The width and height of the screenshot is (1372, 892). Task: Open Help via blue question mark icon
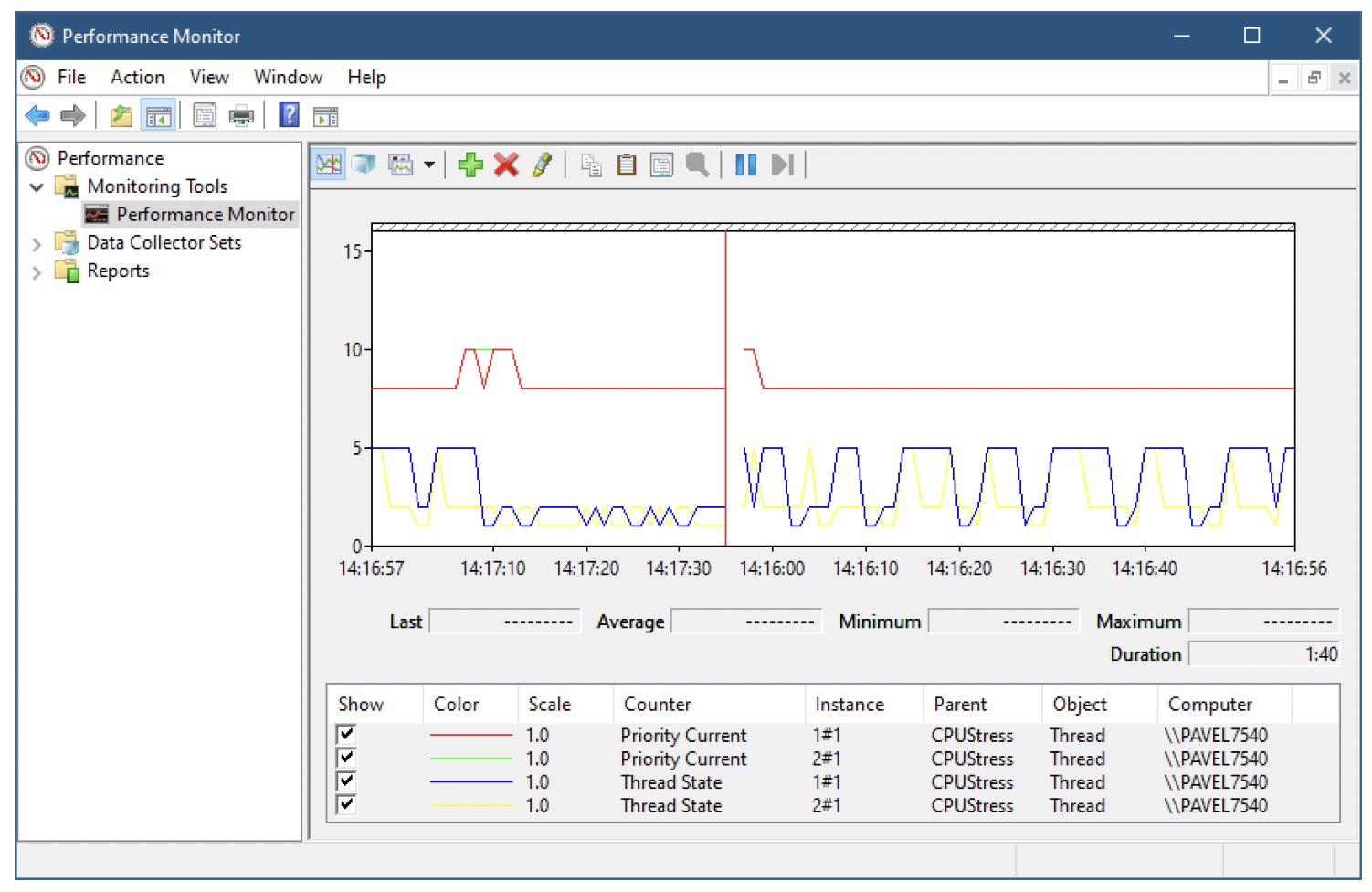coord(289,115)
